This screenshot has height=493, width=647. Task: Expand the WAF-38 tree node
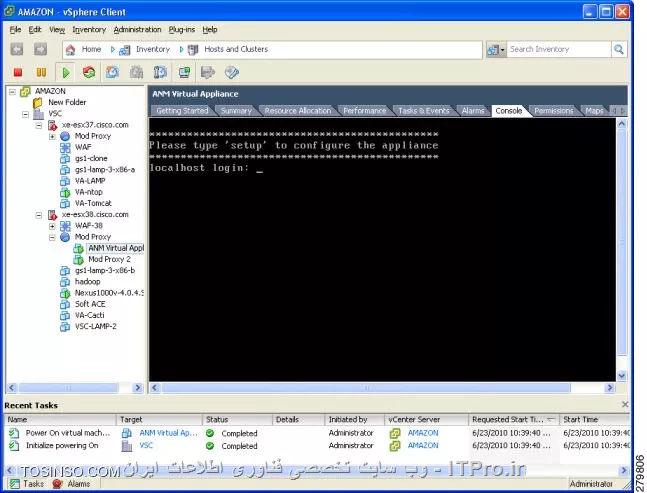tap(52, 226)
